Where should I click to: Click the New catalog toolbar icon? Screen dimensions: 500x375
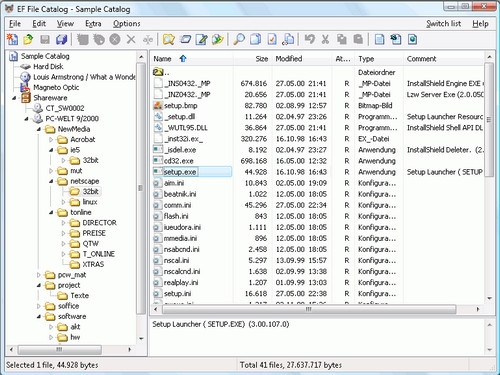point(13,39)
